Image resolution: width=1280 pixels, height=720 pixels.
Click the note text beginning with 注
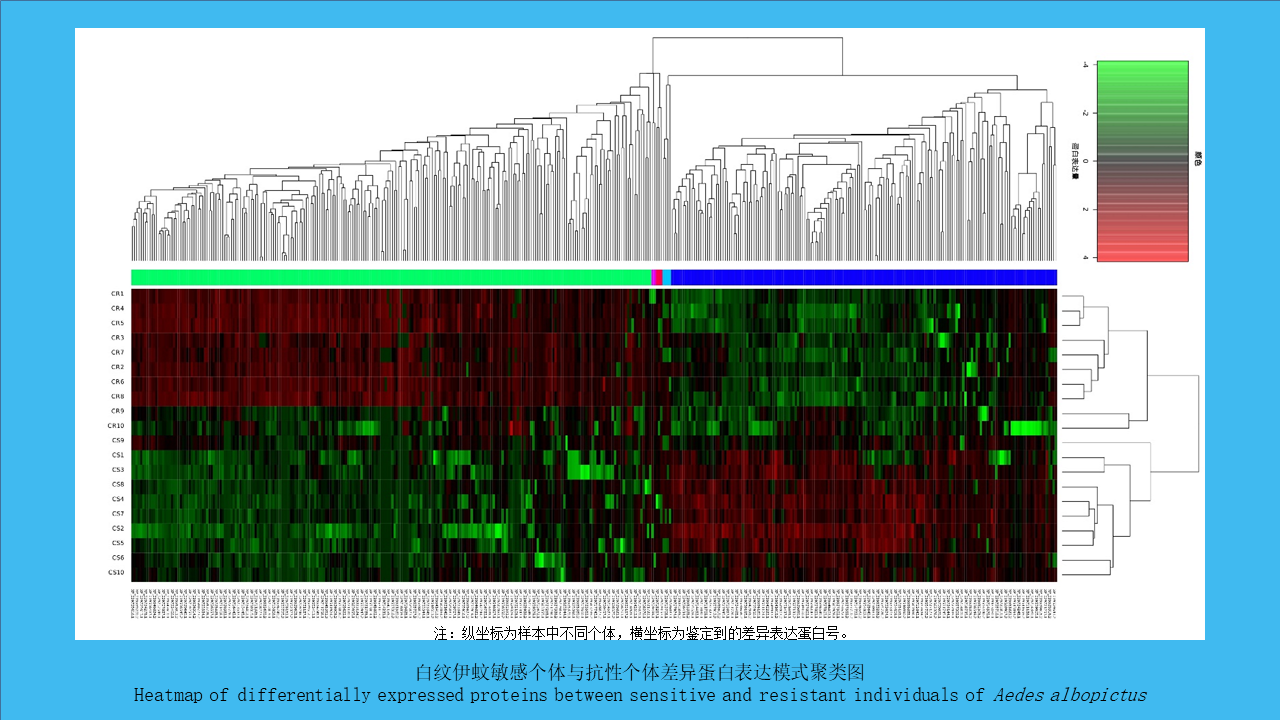click(641, 633)
